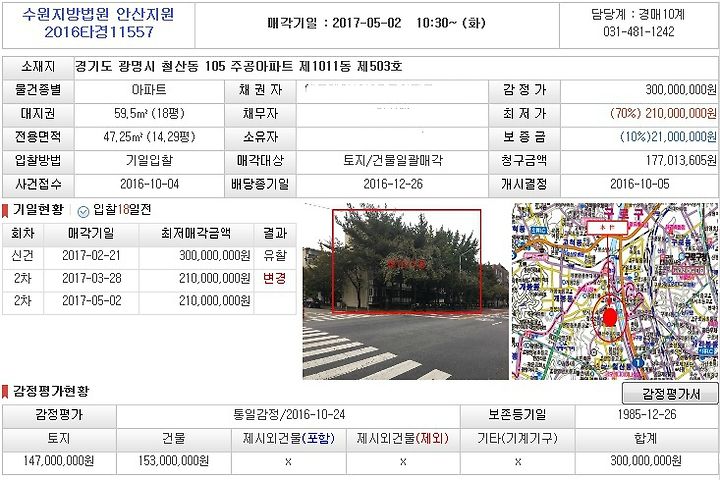The width and height of the screenshot is (720, 480).
Task: Open the apartment building photo
Action: point(405,291)
